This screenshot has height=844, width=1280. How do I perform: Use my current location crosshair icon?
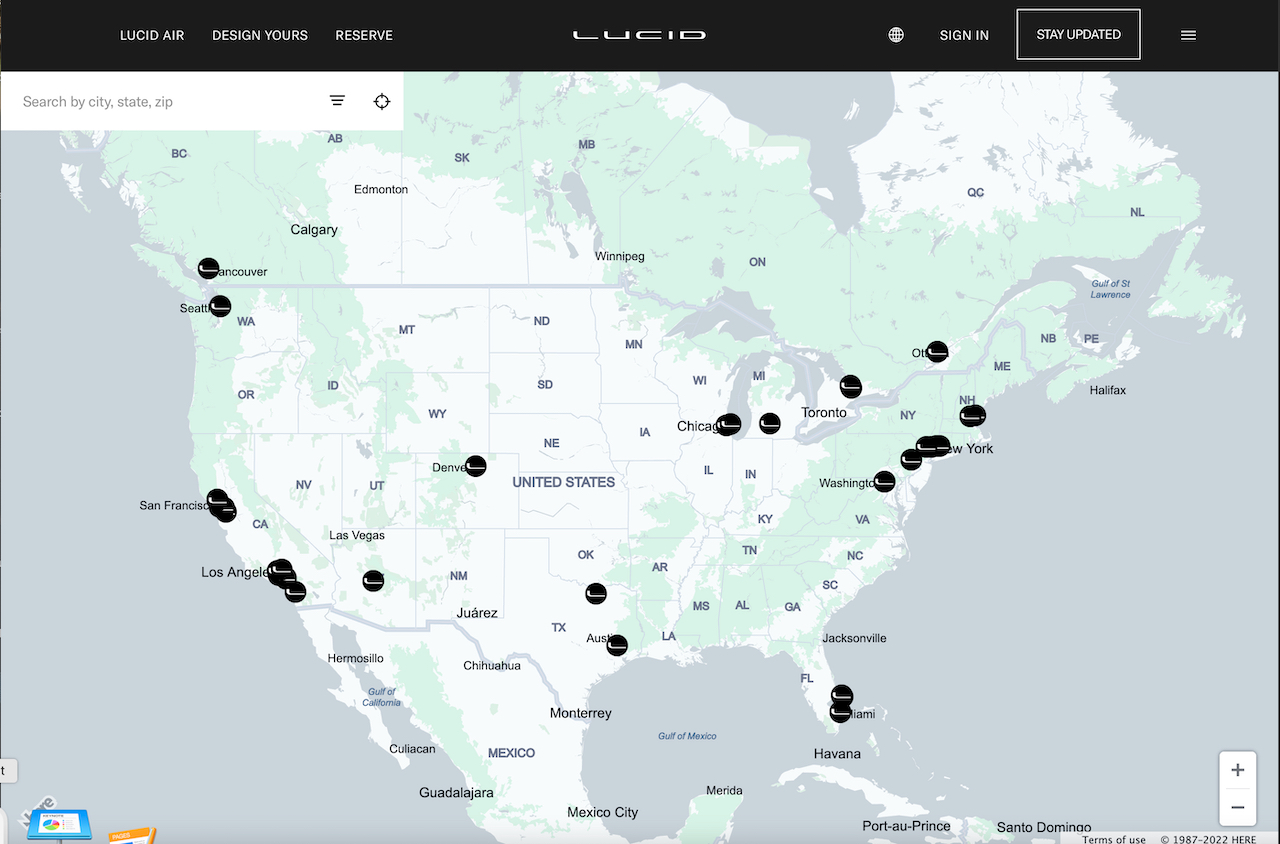pos(382,101)
